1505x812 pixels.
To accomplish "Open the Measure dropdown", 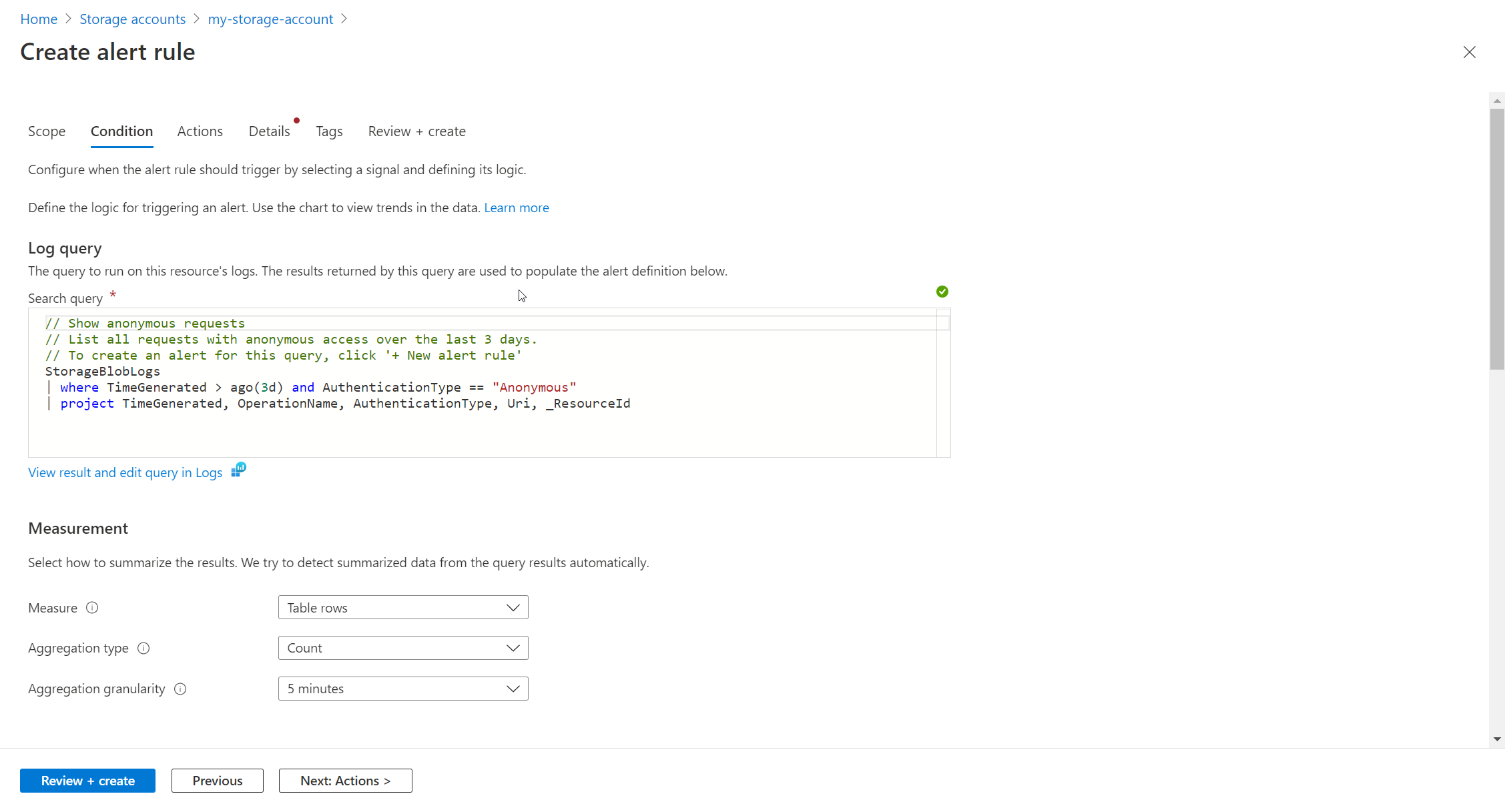I will point(402,608).
